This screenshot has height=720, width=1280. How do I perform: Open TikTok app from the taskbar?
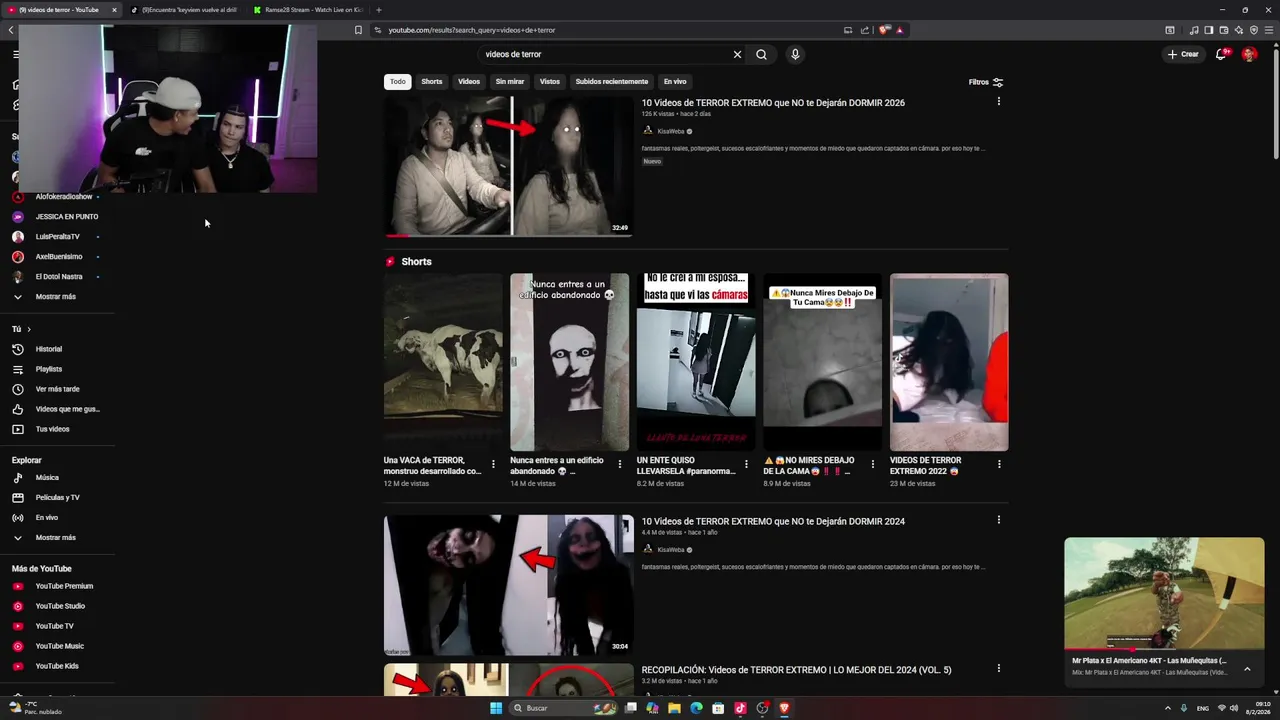(740, 708)
